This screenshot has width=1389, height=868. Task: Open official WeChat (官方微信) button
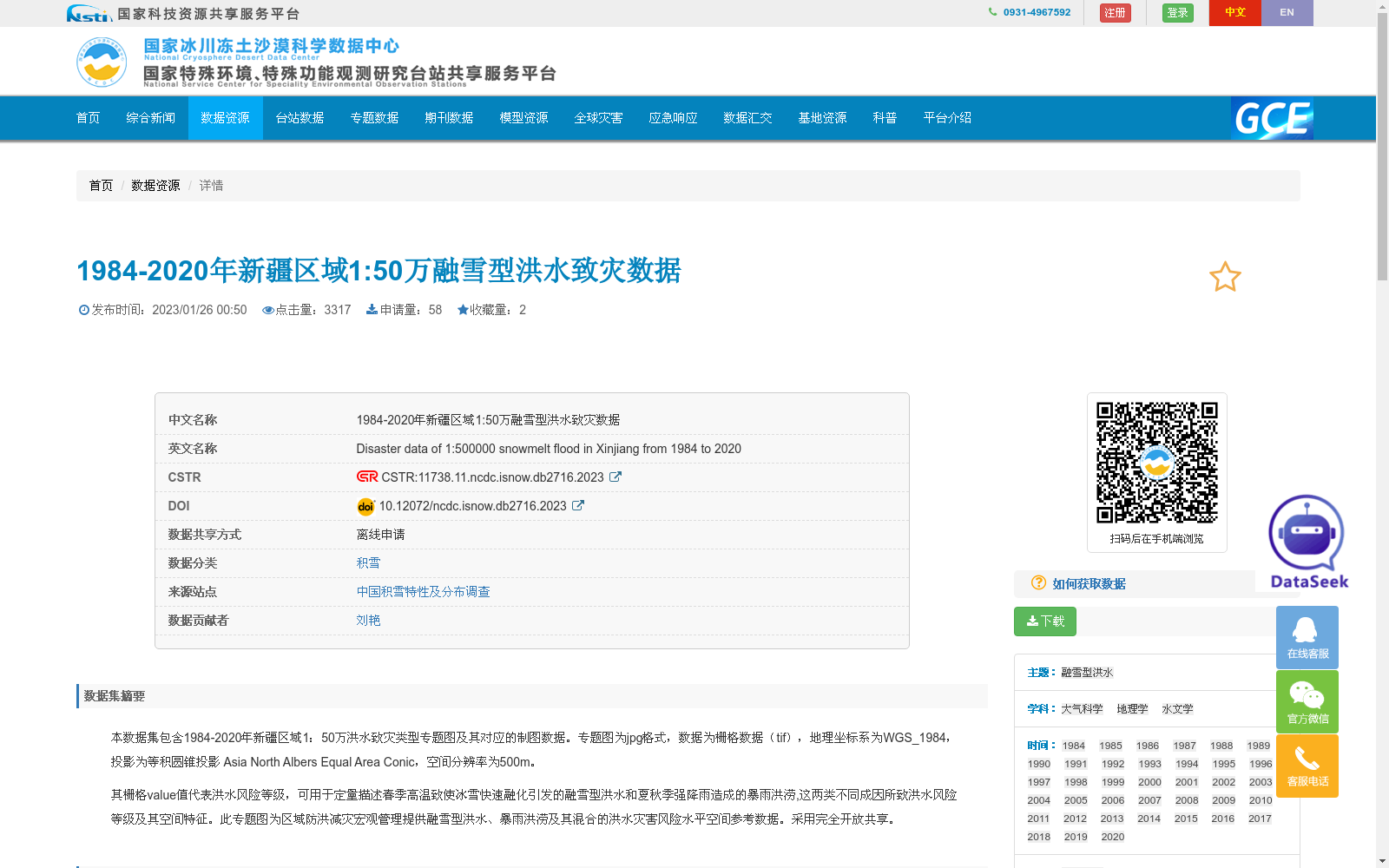[1307, 701]
